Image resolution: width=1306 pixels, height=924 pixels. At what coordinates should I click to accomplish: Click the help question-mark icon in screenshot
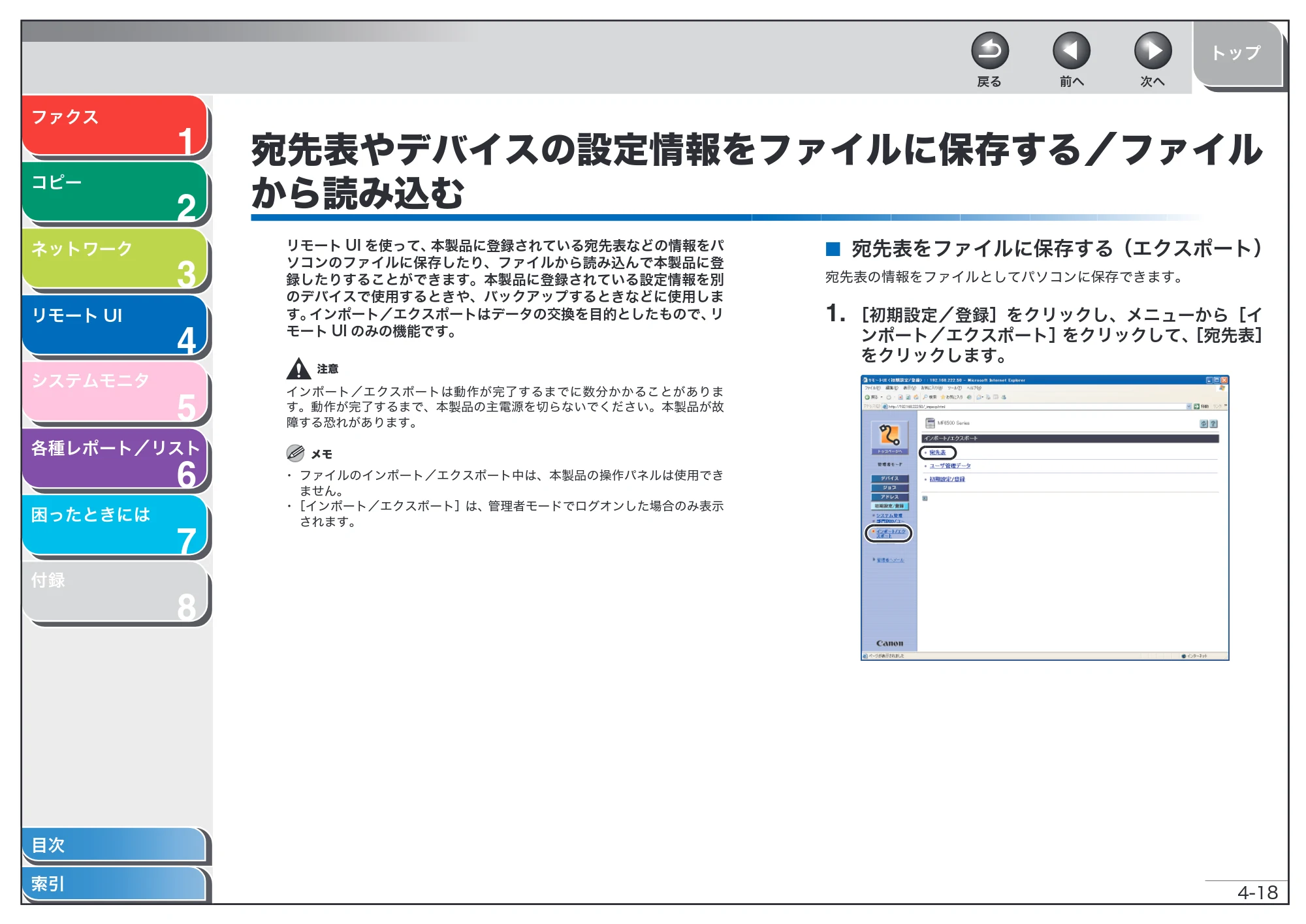click(x=1213, y=424)
